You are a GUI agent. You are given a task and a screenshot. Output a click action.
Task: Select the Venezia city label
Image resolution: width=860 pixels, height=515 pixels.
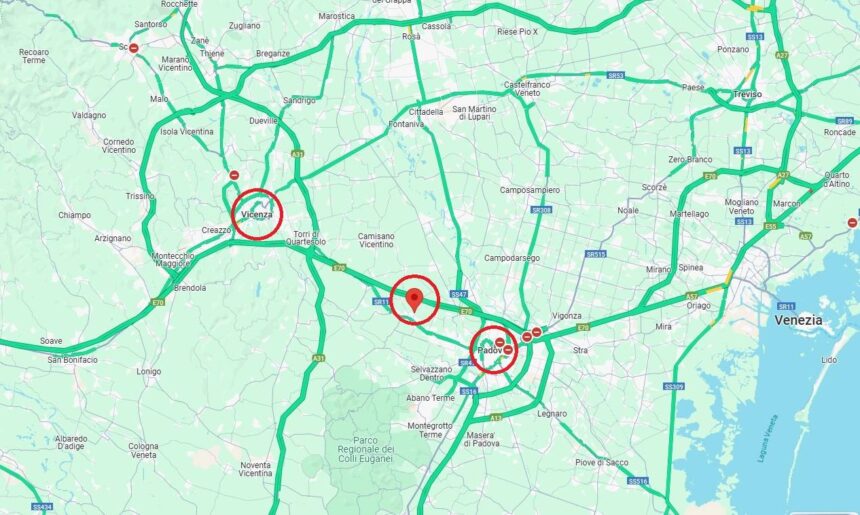click(799, 320)
